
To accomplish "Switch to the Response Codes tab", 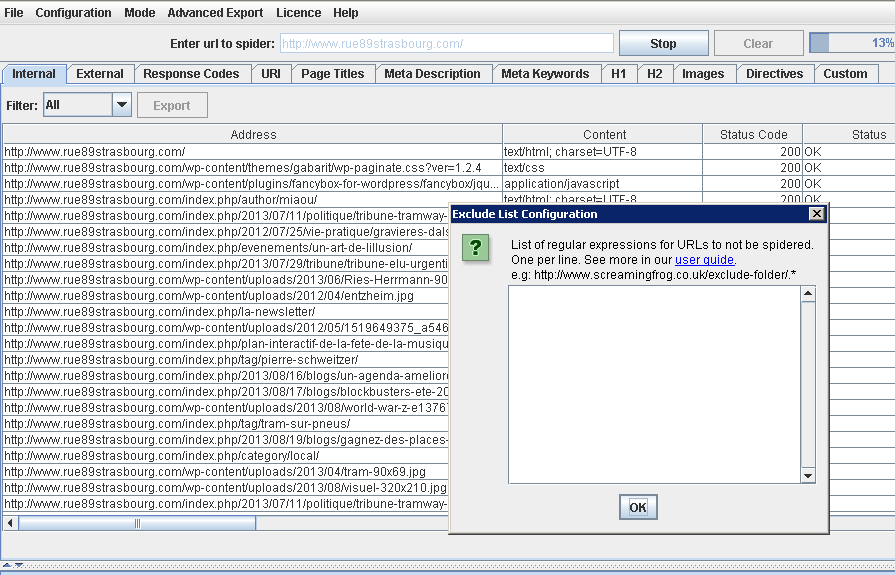I will click(x=191, y=74).
